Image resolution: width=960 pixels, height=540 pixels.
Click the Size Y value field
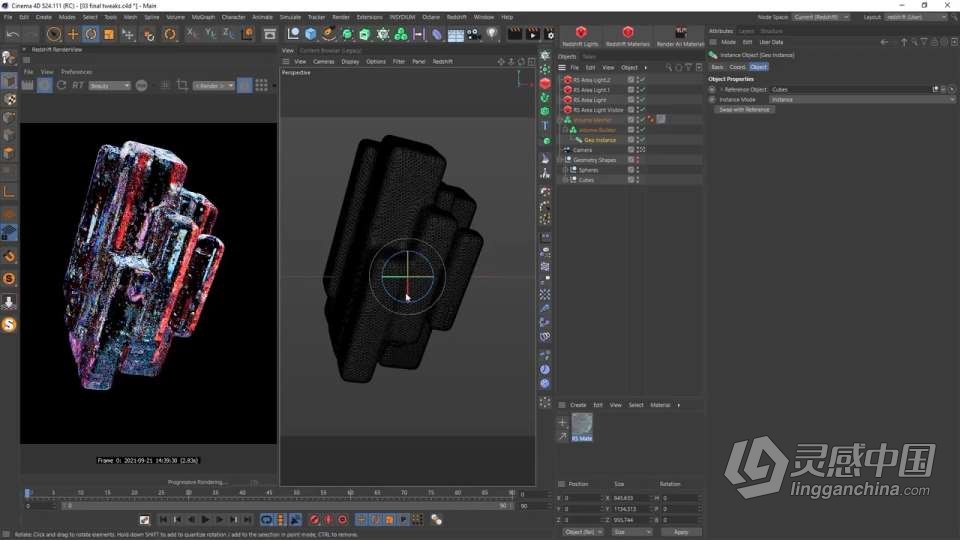pos(630,509)
